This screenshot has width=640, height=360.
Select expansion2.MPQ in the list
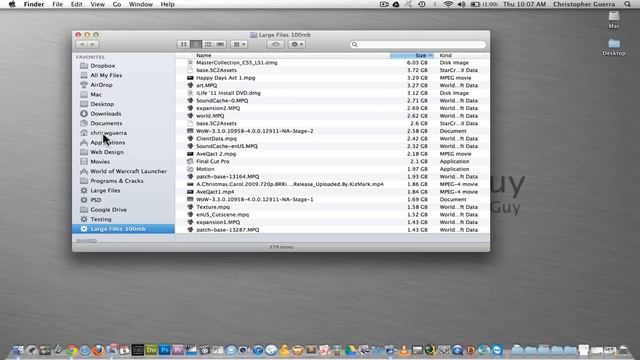point(332,108)
